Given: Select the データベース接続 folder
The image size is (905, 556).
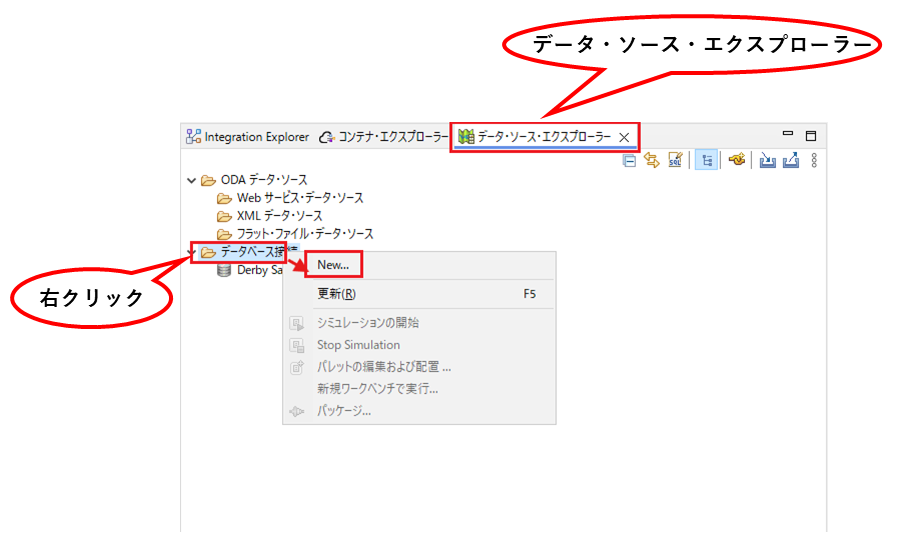Looking at the screenshot, I should tap(253, 252).
